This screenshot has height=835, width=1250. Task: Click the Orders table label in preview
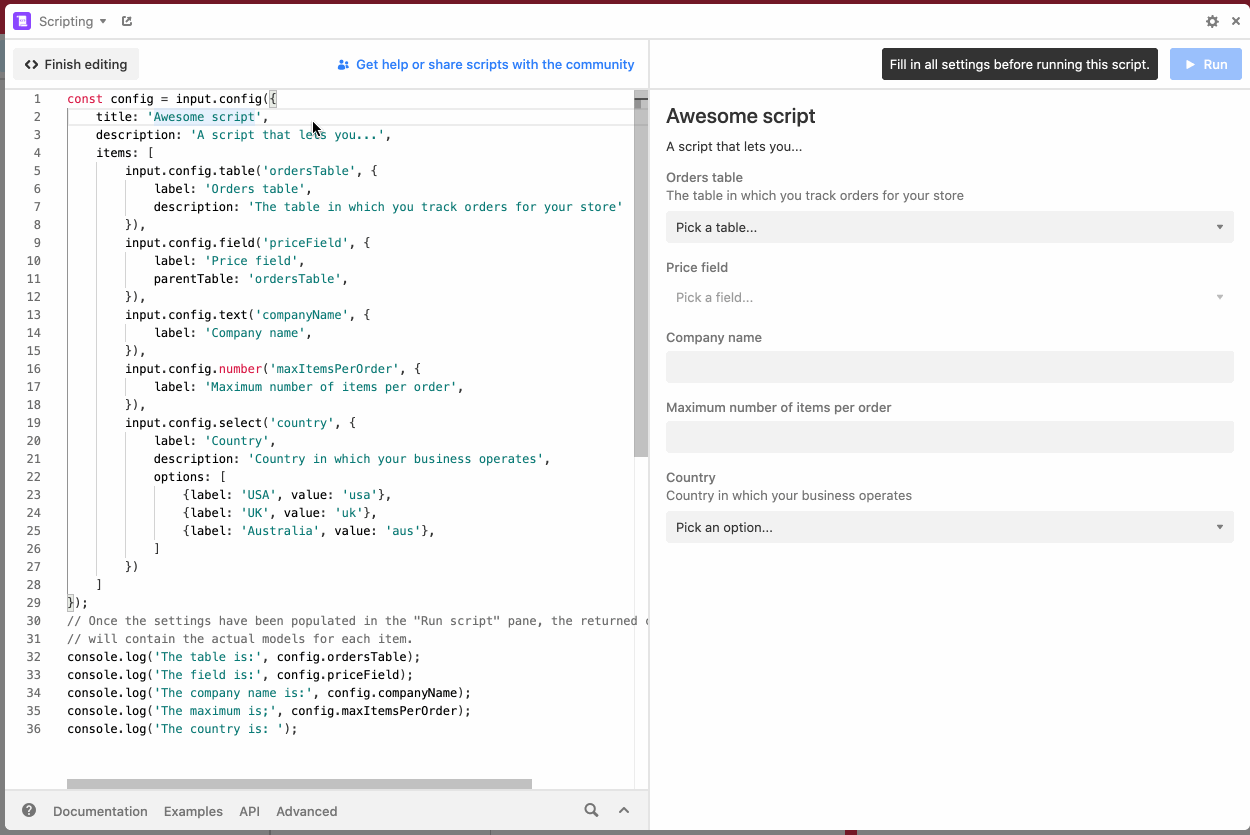(x=704, y=177)
